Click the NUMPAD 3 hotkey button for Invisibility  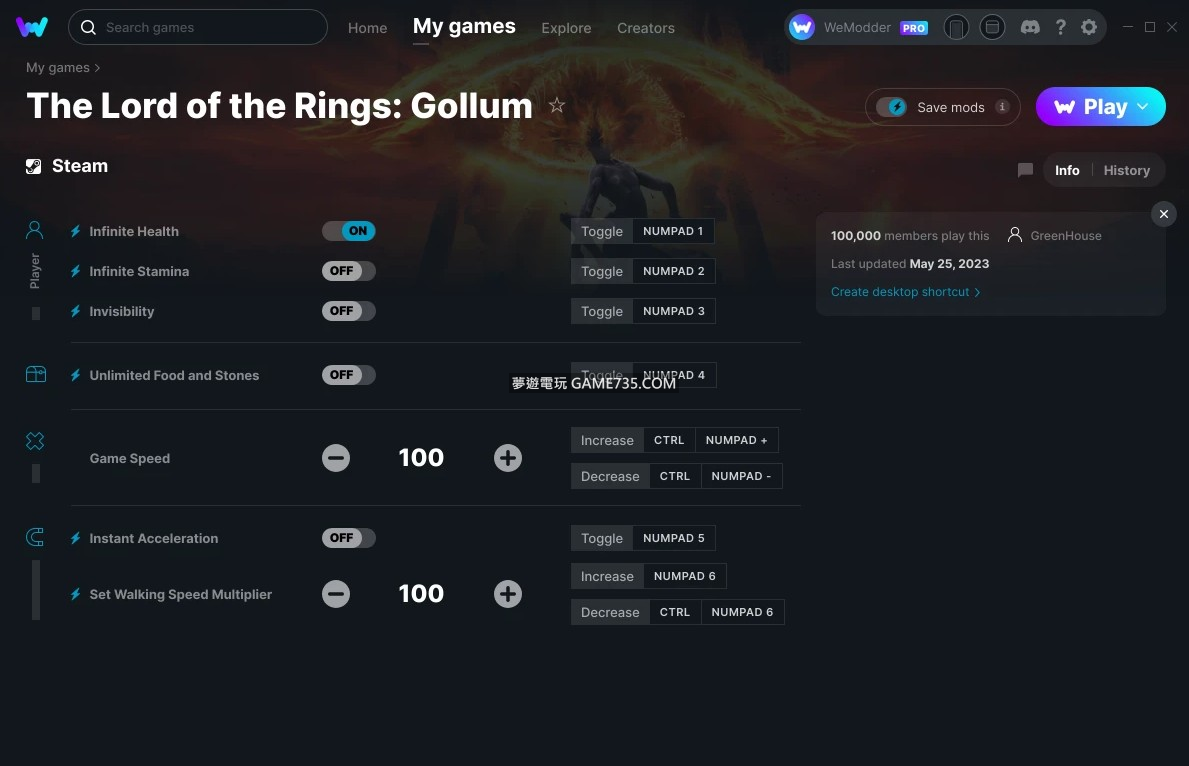pyautogui.click(x=673, y=311)
